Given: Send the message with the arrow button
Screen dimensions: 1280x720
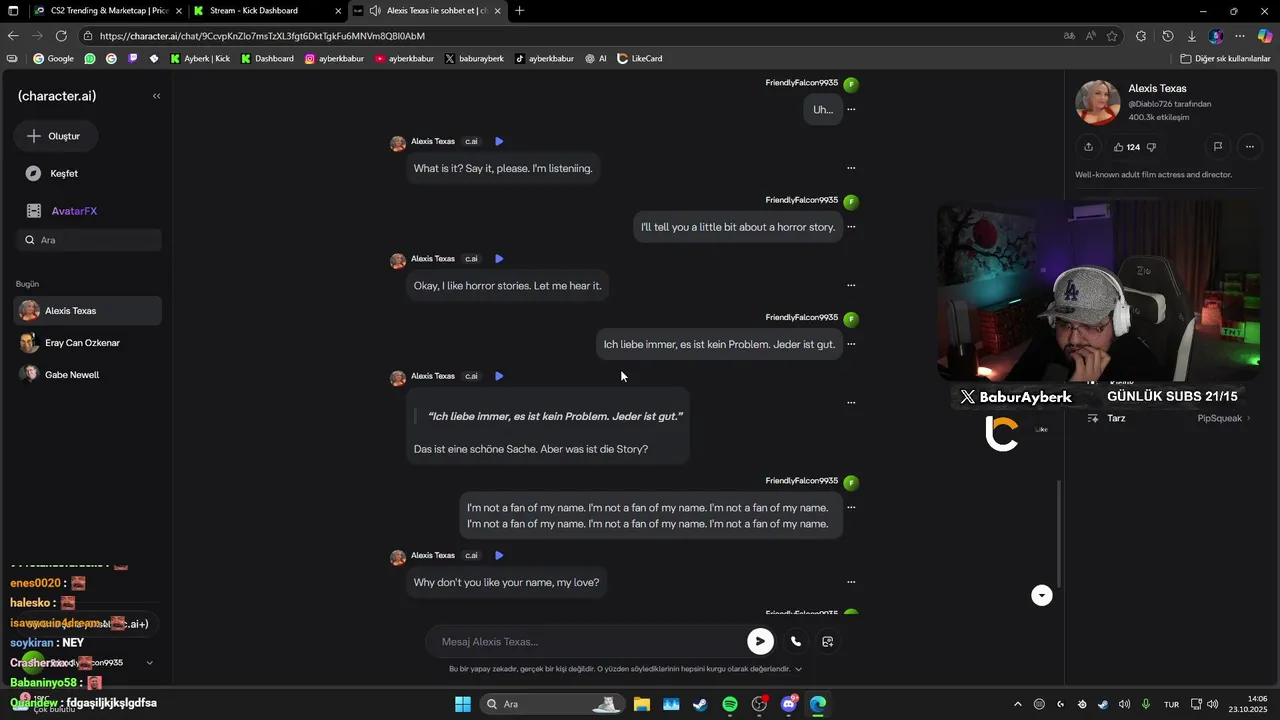Looking at the screenshot, I should [760, 641].
